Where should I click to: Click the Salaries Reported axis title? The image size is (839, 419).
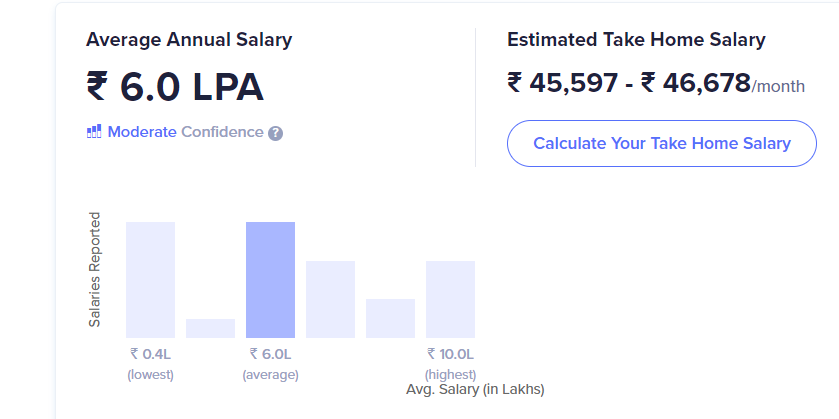pos(95,270)
